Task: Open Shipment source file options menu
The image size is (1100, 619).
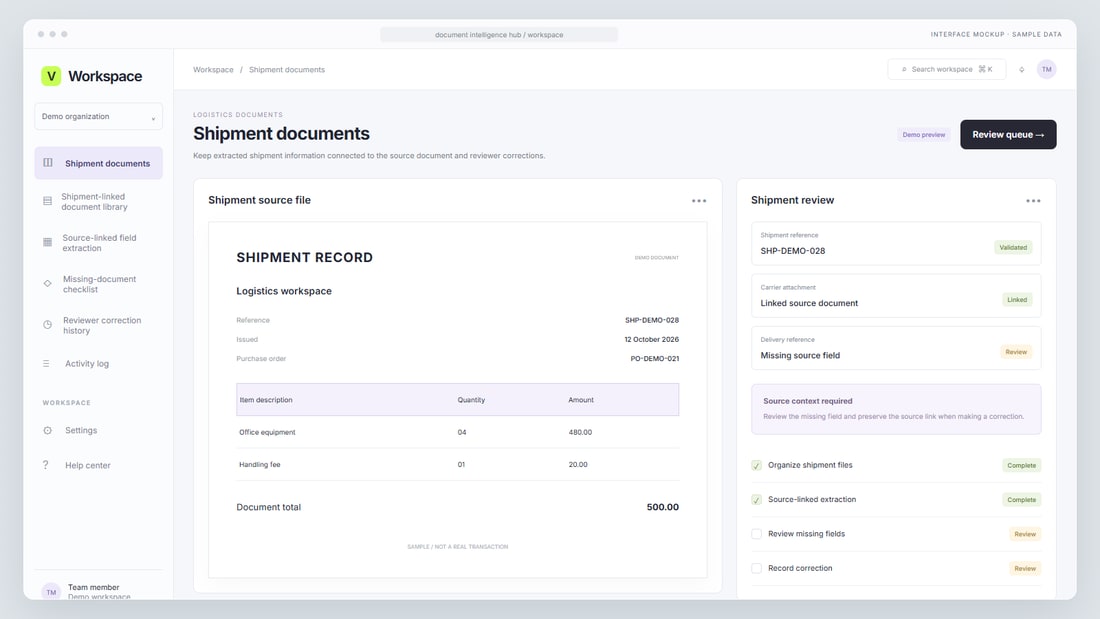Action: [699, 201]
